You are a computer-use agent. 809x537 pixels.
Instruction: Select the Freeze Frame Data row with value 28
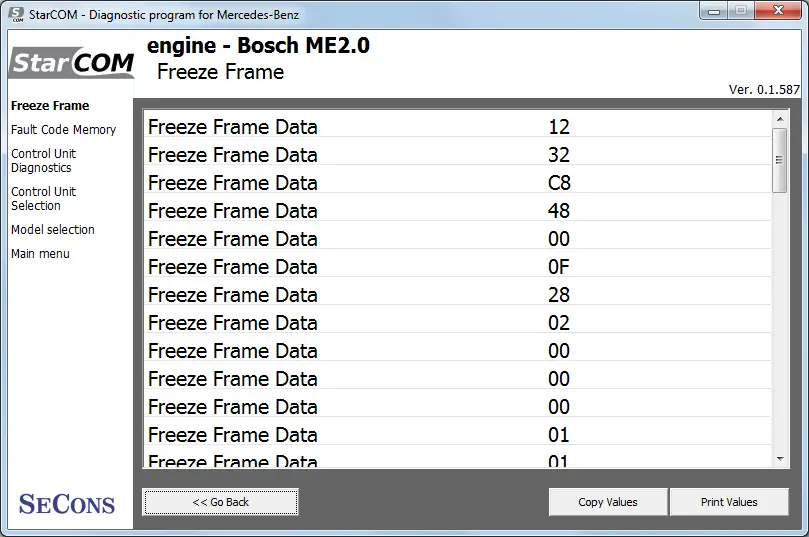(x=458, y=295)
